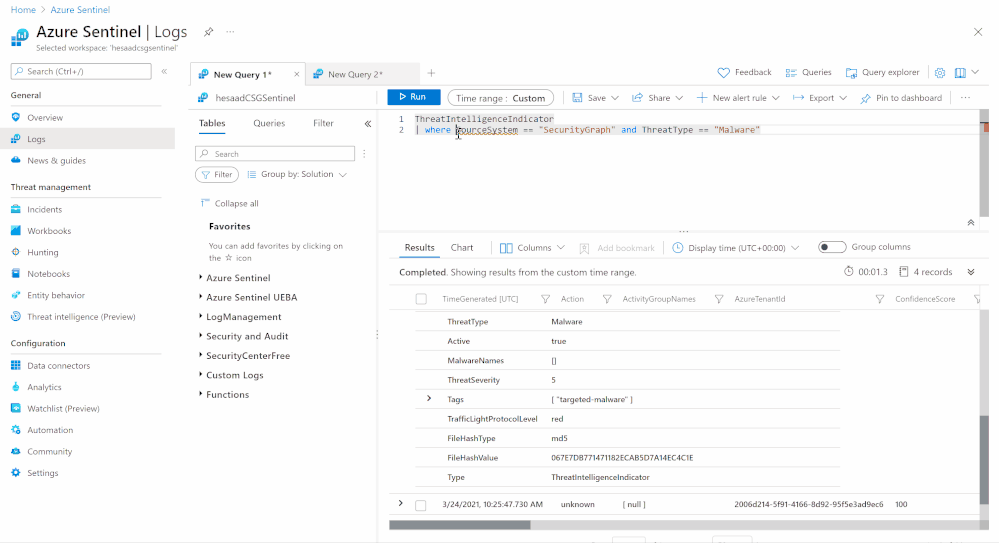Go to the Hunting section
999x543 pixels.
tap(42, 252)
